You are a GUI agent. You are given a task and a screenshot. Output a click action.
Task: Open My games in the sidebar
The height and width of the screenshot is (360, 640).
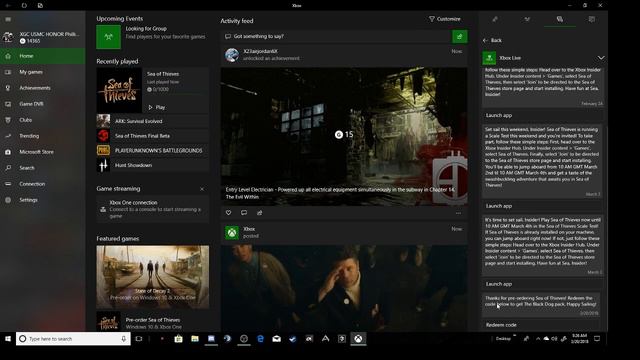pos(42,72)
